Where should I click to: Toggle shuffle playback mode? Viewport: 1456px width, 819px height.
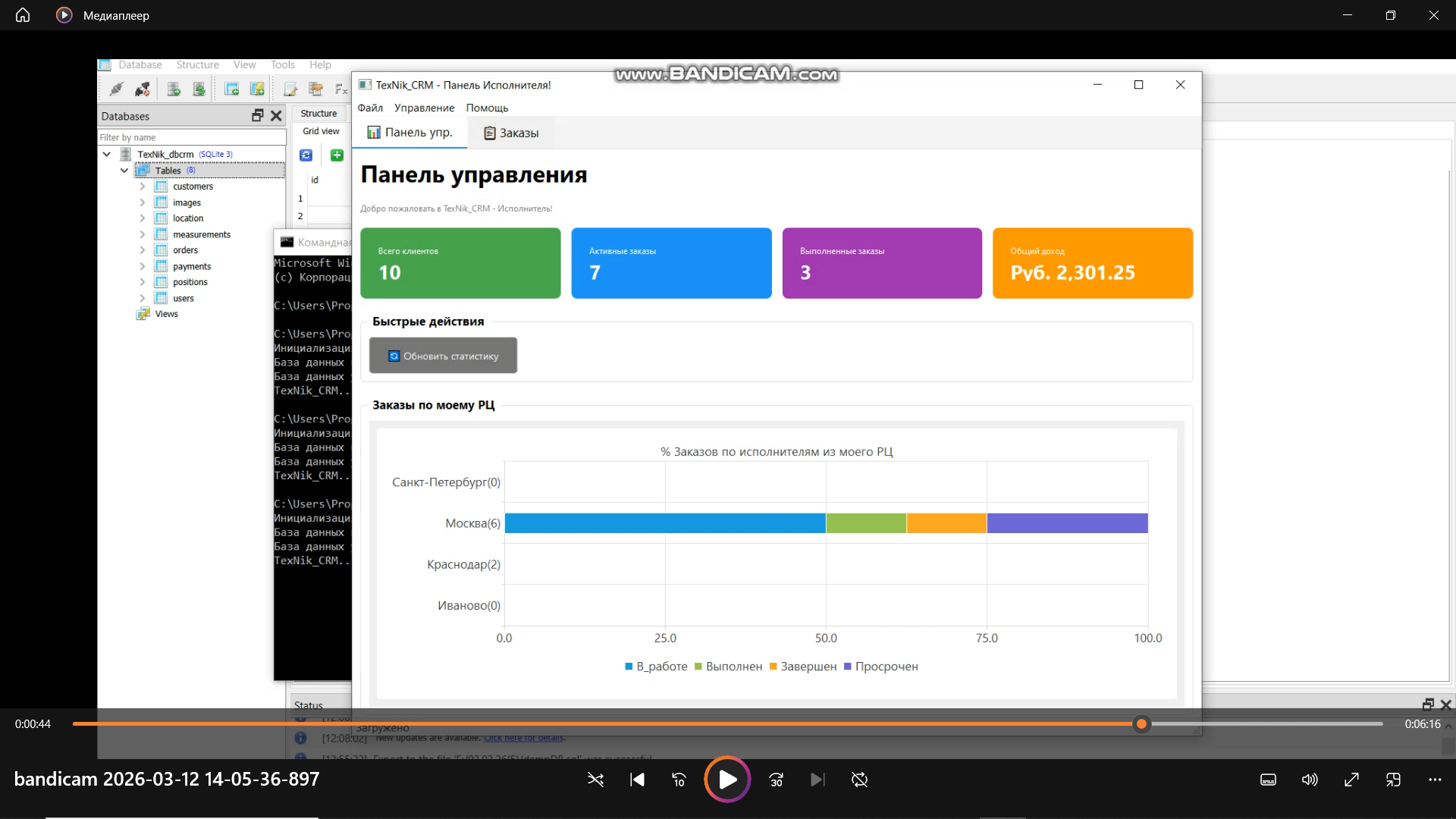click(x=595, y=780)
